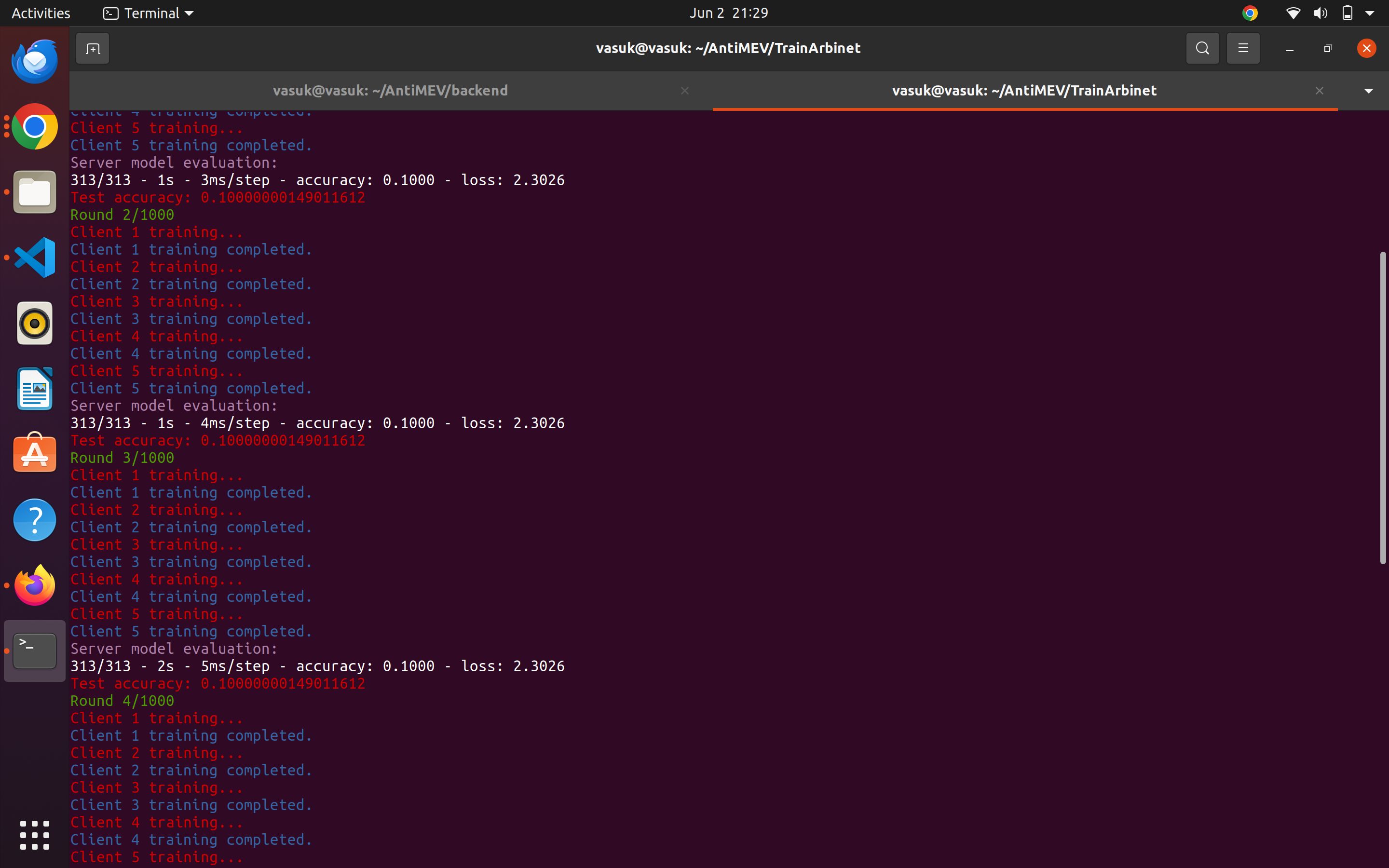This screenshot has height=868, width=1389.
Task: Close the ~/AntiMEV/backend tab
Action: click(685, 91)
